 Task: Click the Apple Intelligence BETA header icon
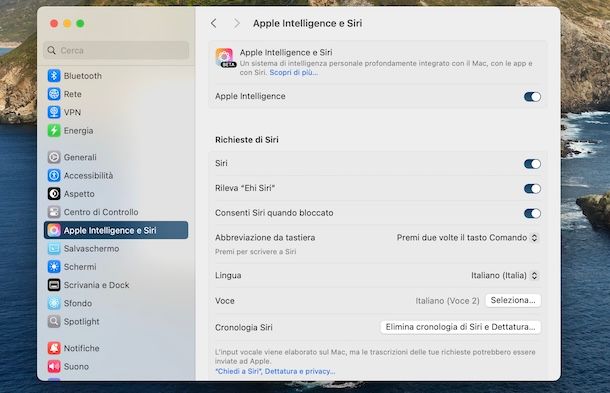pos(225,58)
